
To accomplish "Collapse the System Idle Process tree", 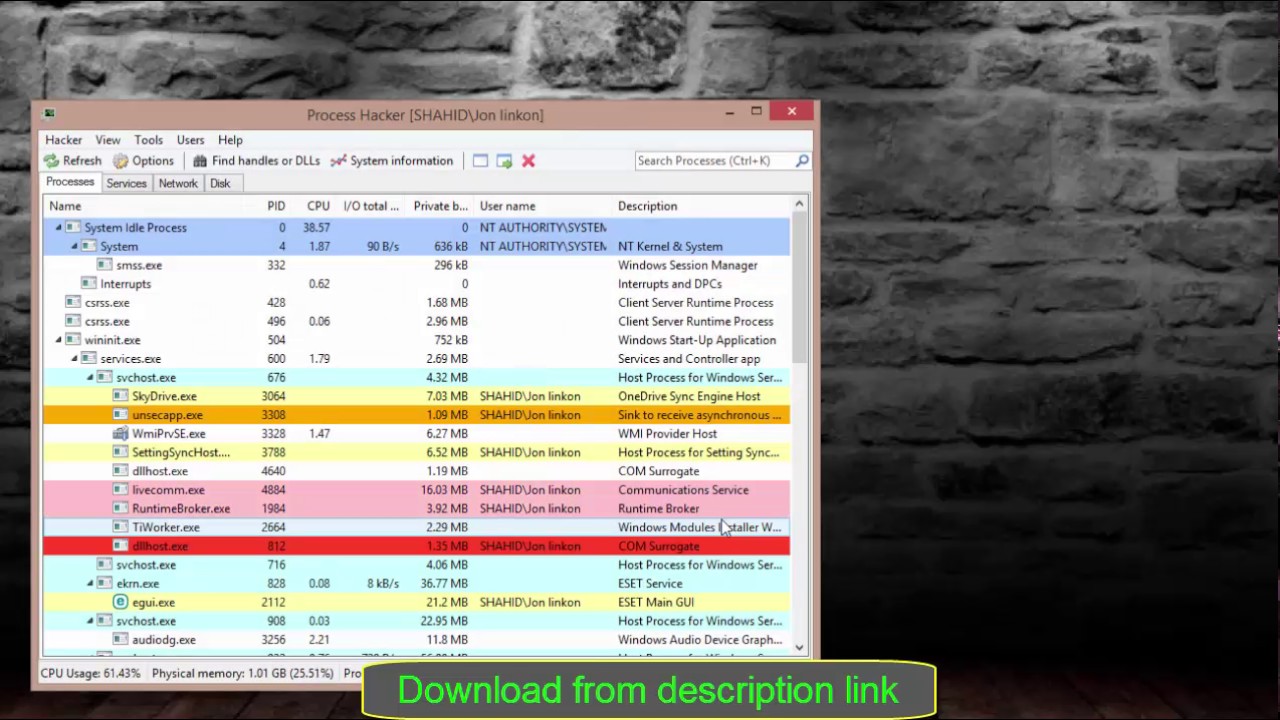I will (x=59, y=228).
